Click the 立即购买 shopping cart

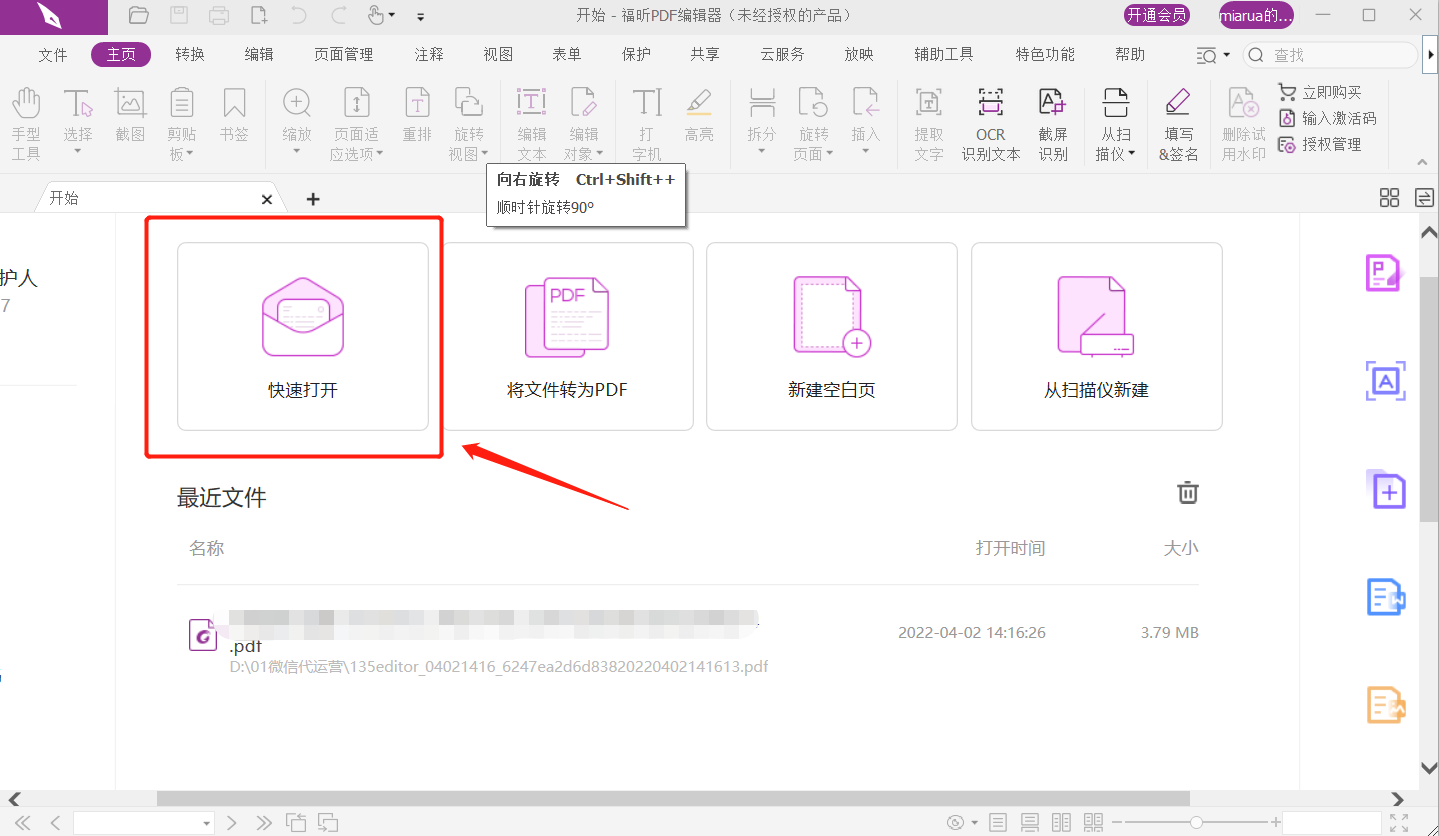coord(1320,92)
